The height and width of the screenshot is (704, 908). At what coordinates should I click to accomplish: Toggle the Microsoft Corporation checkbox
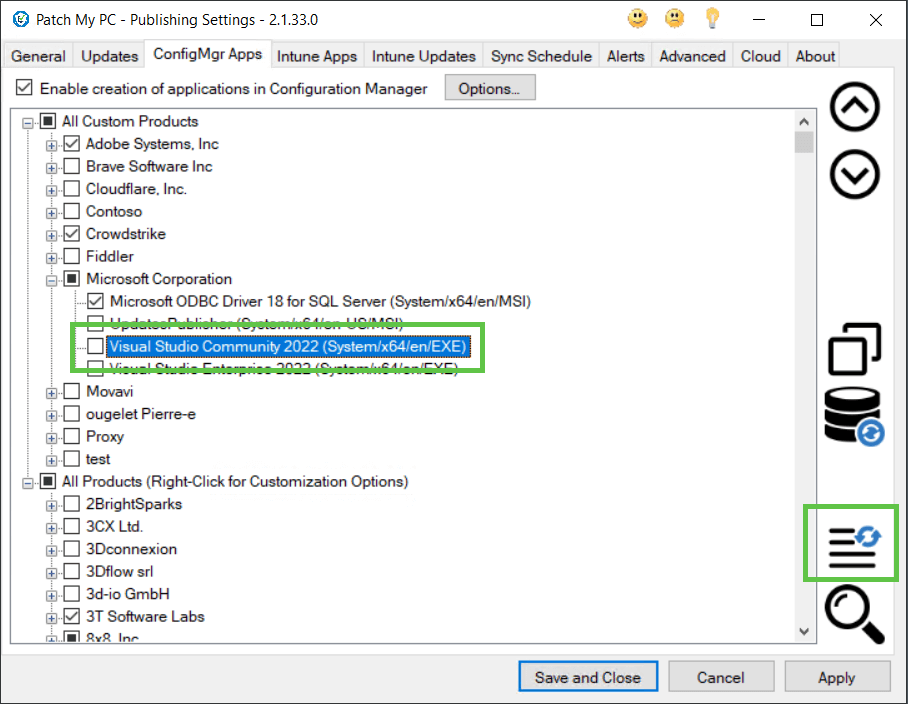point(72,278)
